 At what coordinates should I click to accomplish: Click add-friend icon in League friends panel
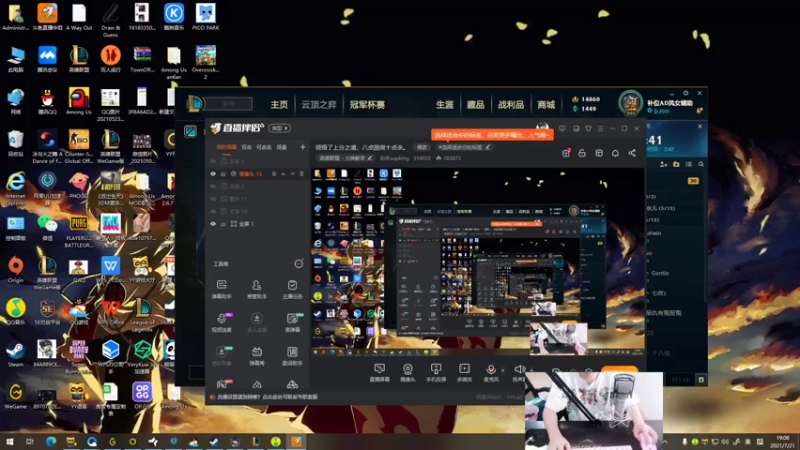coord(664,164)
